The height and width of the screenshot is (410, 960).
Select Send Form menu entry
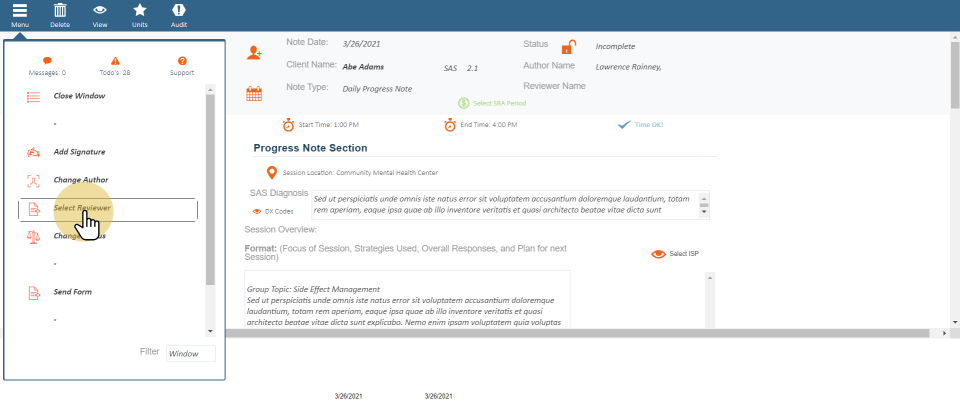(72, 293)
